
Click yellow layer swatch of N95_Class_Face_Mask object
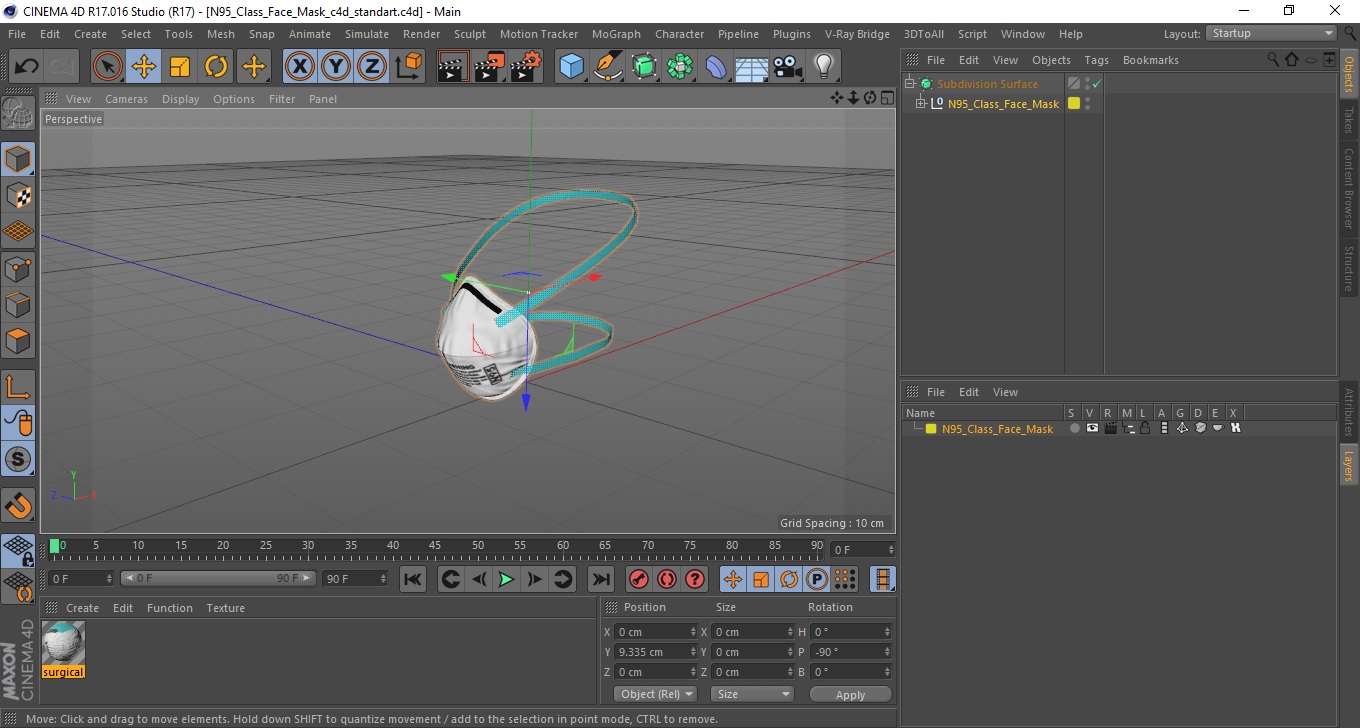coord(1074,103)
